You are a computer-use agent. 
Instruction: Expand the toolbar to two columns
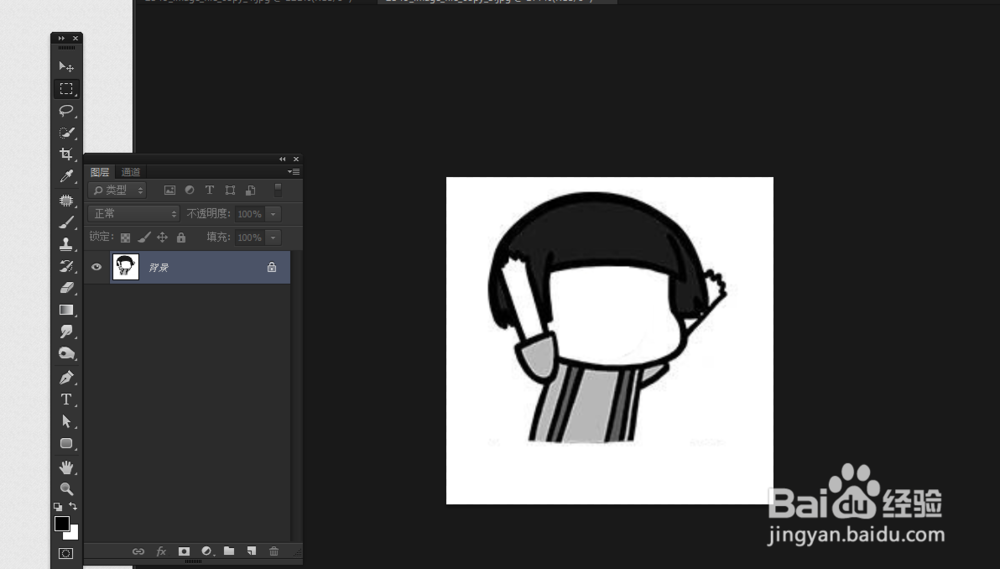pos(61,38)
